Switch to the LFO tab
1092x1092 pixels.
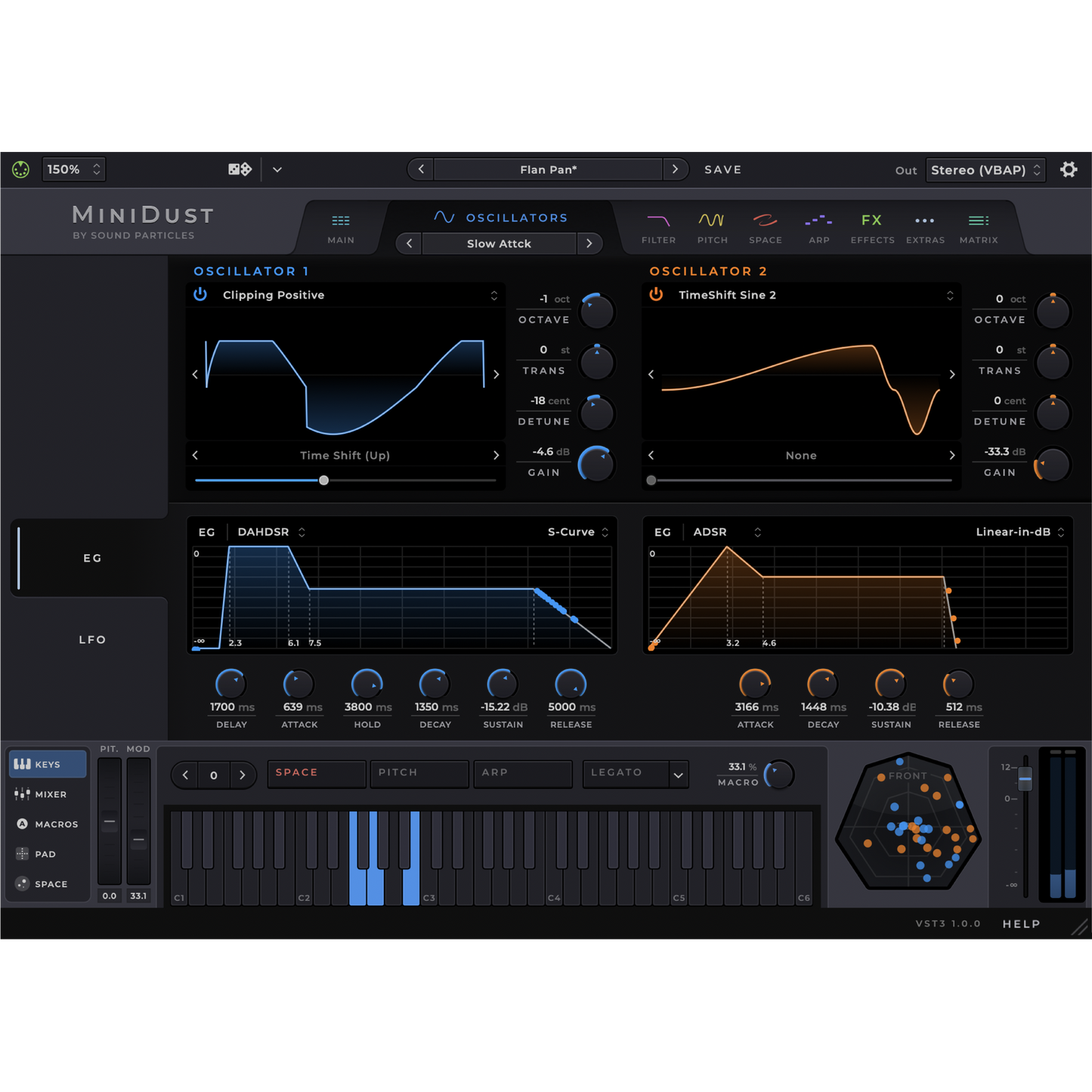coord(92,639)
